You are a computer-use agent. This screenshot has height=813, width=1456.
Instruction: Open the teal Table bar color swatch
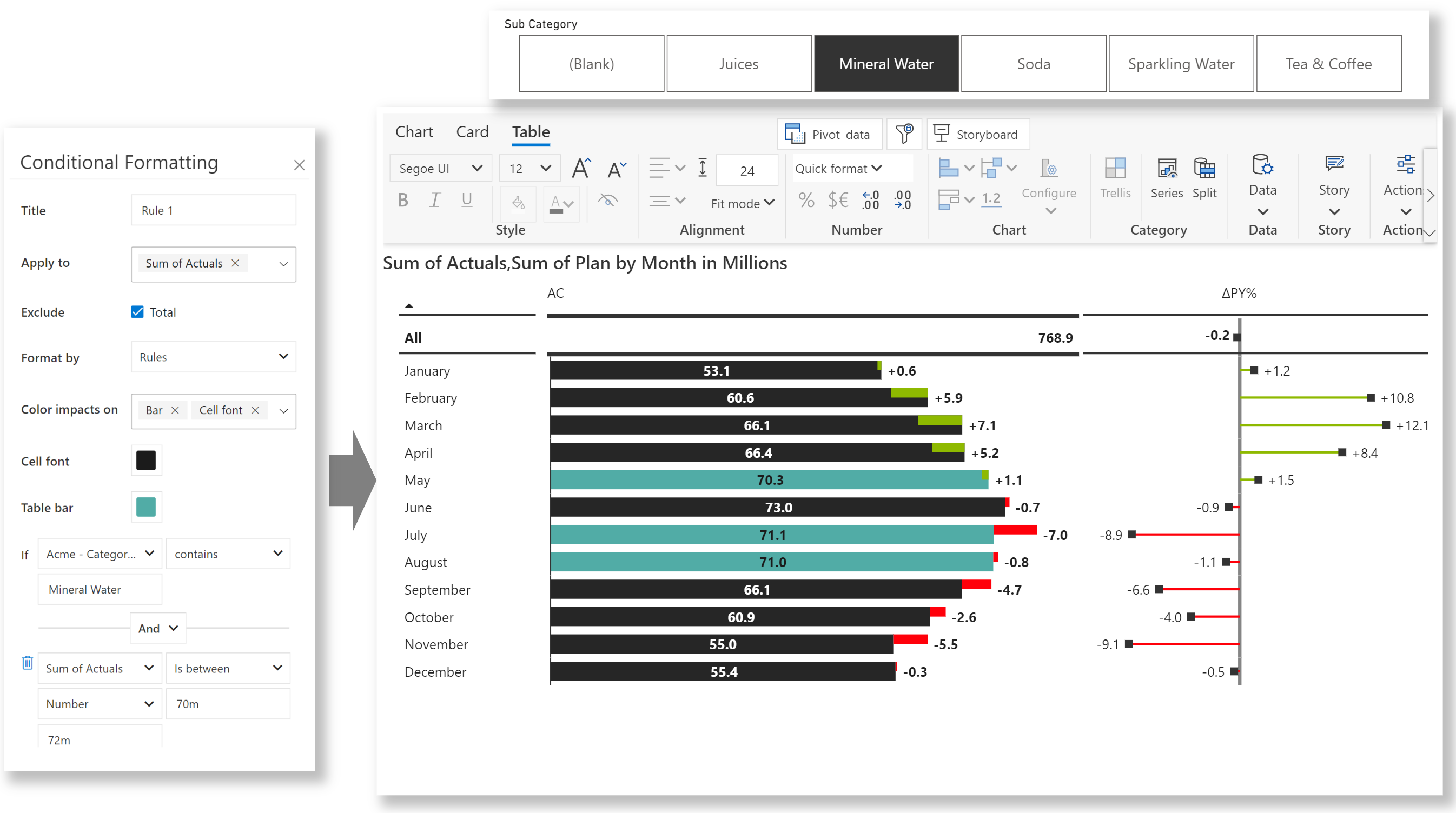pos(146,507)
